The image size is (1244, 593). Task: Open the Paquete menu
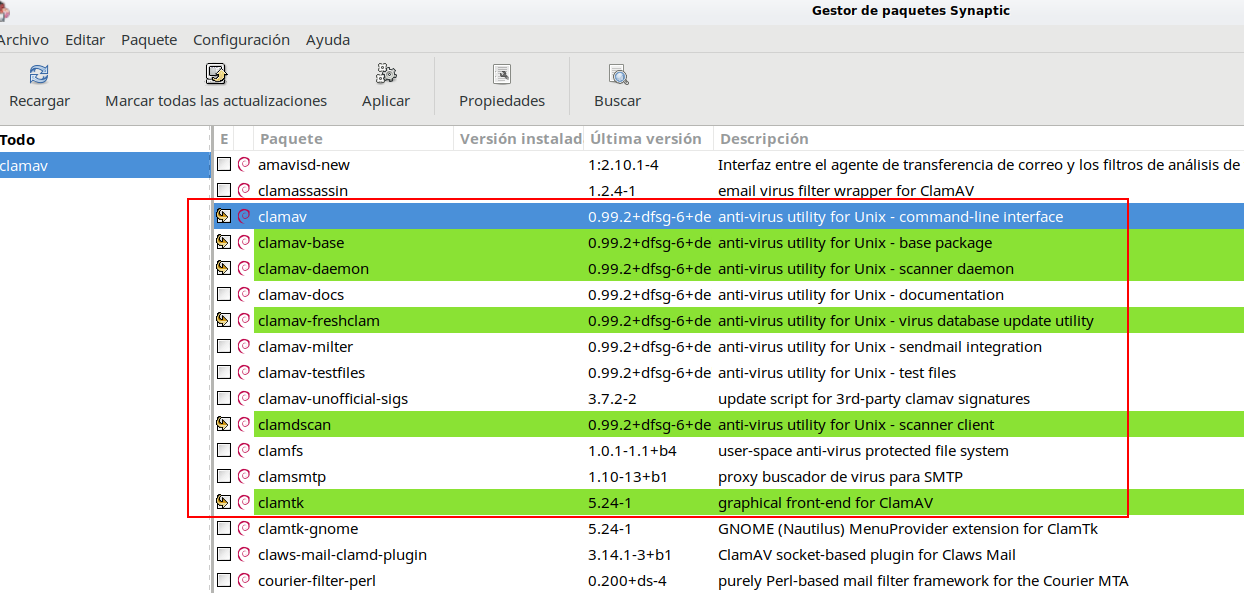point(149,40)
